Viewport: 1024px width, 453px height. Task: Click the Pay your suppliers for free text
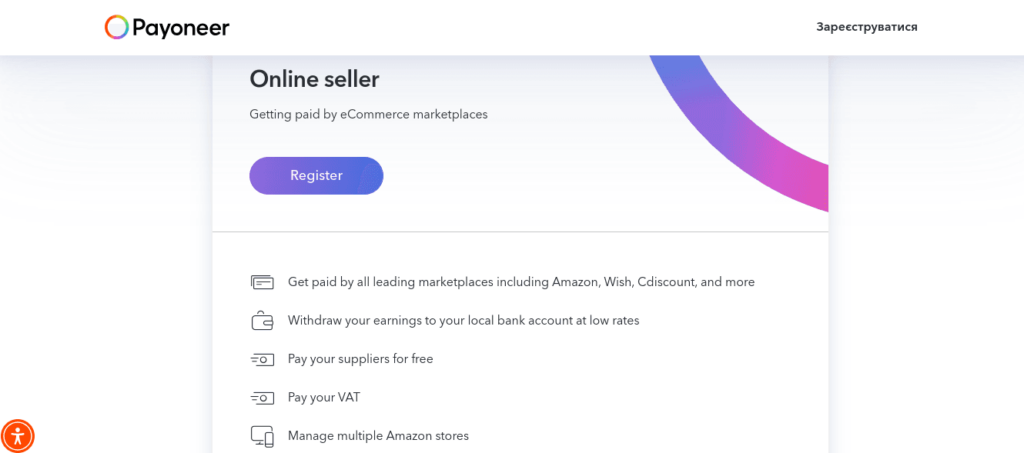[360, 359]
